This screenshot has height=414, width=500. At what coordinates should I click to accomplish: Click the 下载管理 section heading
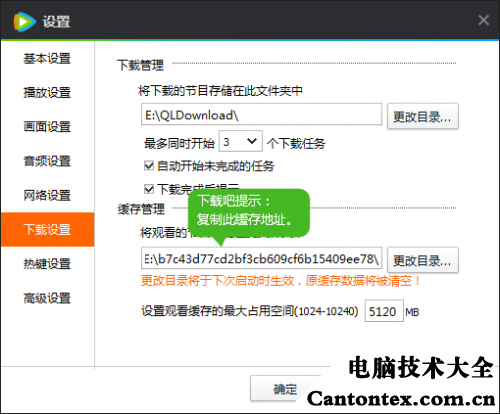[140, 65]
